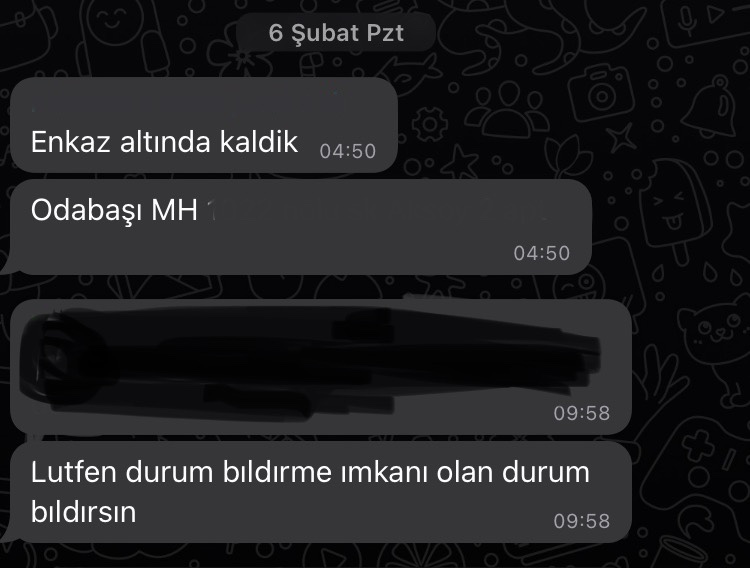Click the camera doodle in chat wallpaper
Viewport: 750px width, 568px height.
pos(599,92)
